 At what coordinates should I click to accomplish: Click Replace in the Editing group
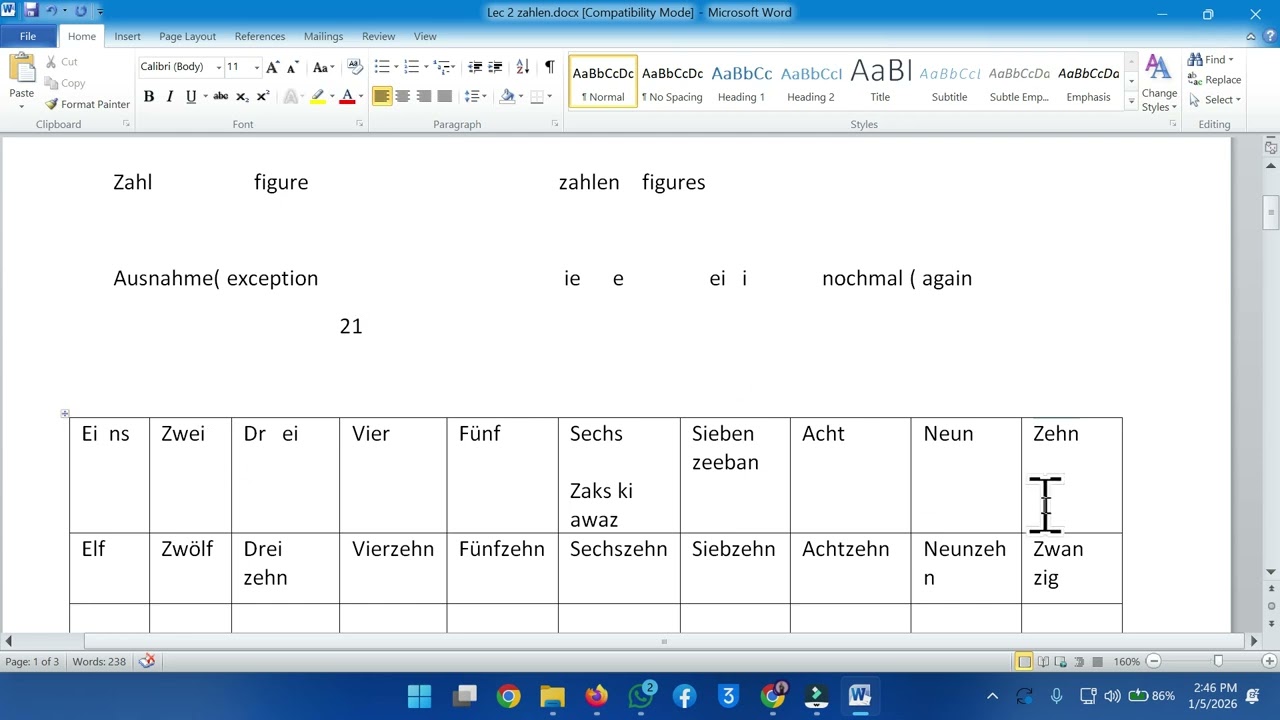[x=1214, y=80]
